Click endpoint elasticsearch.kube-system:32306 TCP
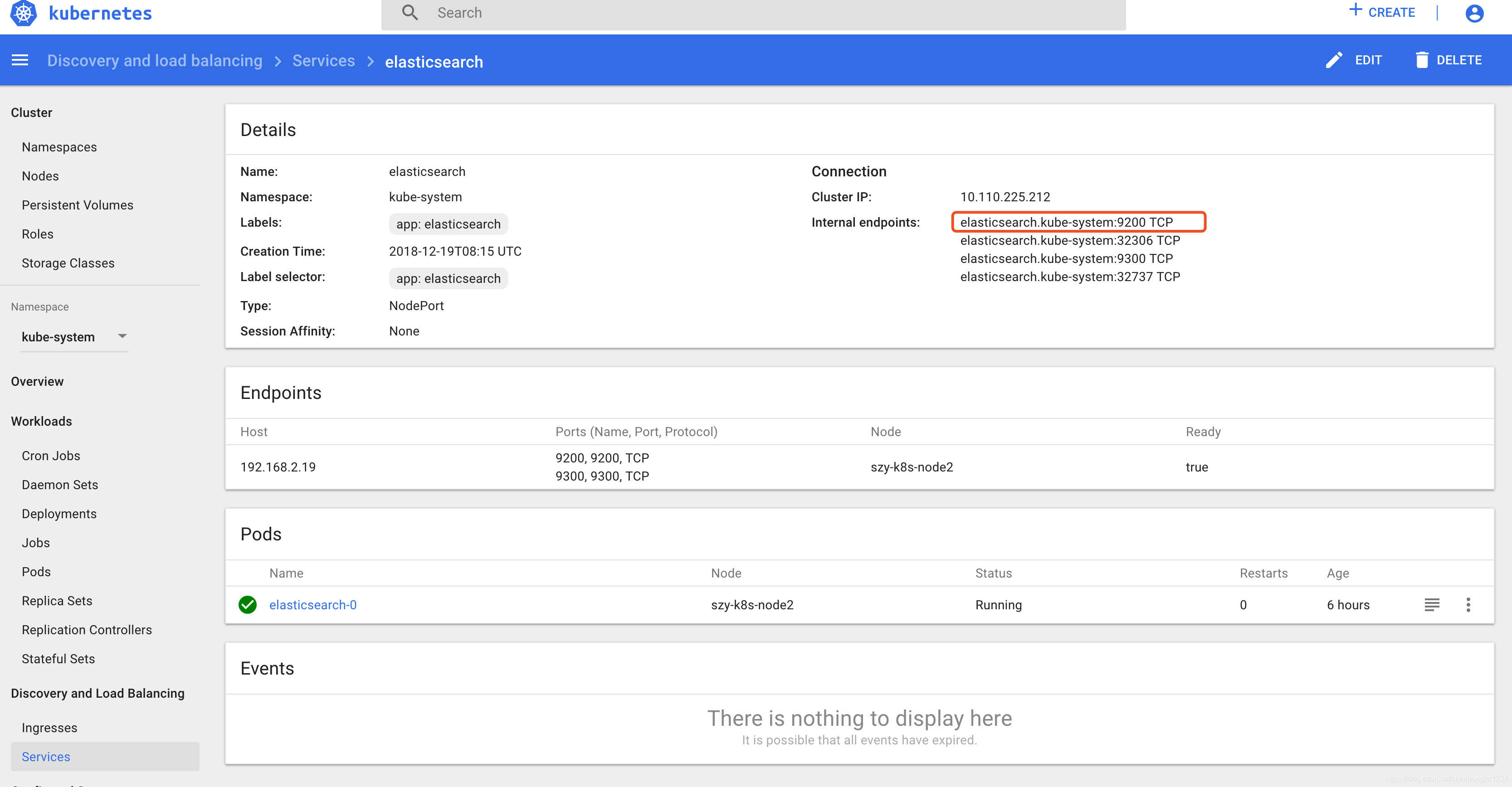Viewport: 1512px width, 787px height. (x=1070, y=241)
